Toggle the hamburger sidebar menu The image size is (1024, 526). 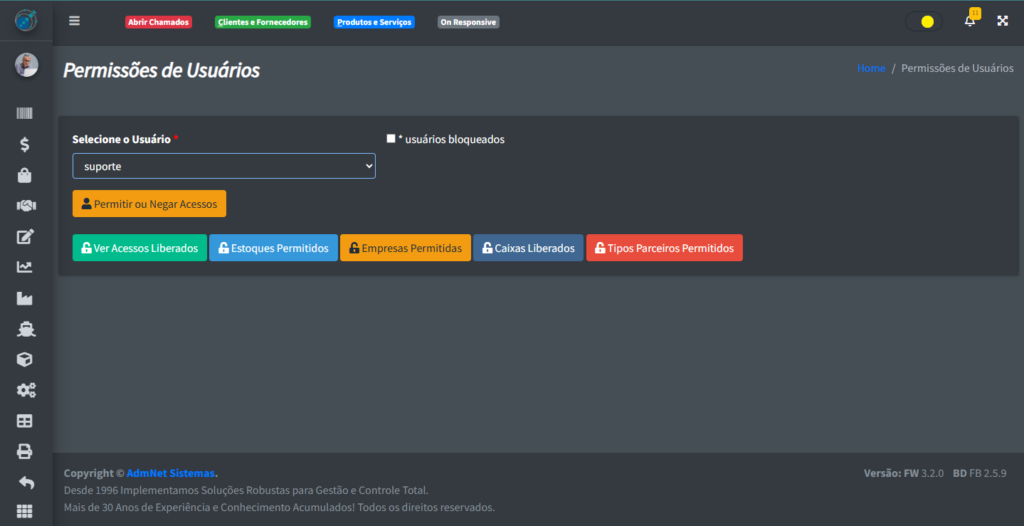[74, 21]
